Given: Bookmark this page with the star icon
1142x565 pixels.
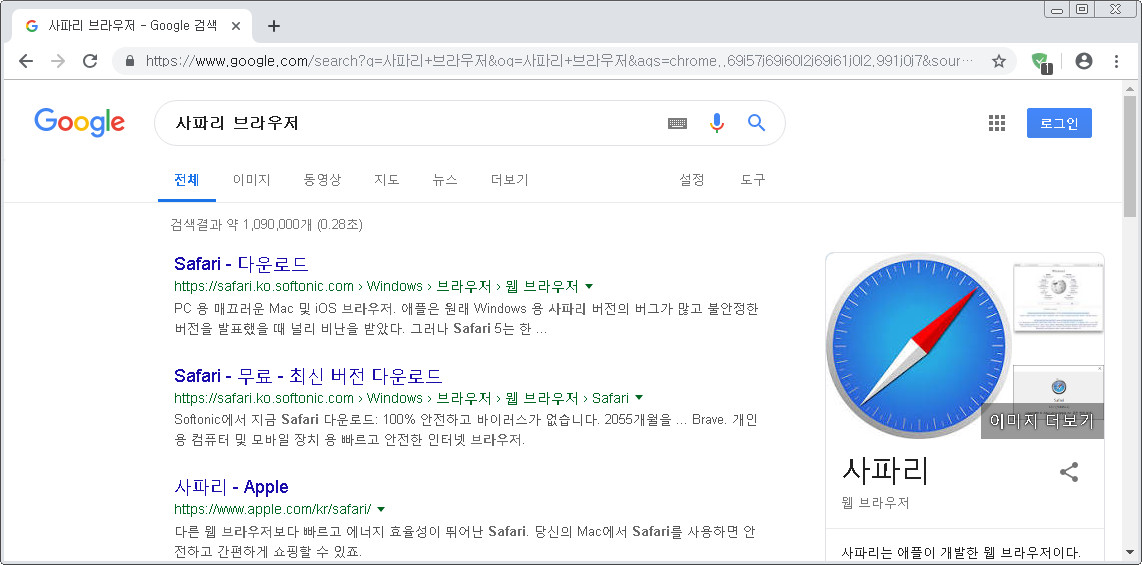Looking at the screenshot, I should [x=999, y=61].
